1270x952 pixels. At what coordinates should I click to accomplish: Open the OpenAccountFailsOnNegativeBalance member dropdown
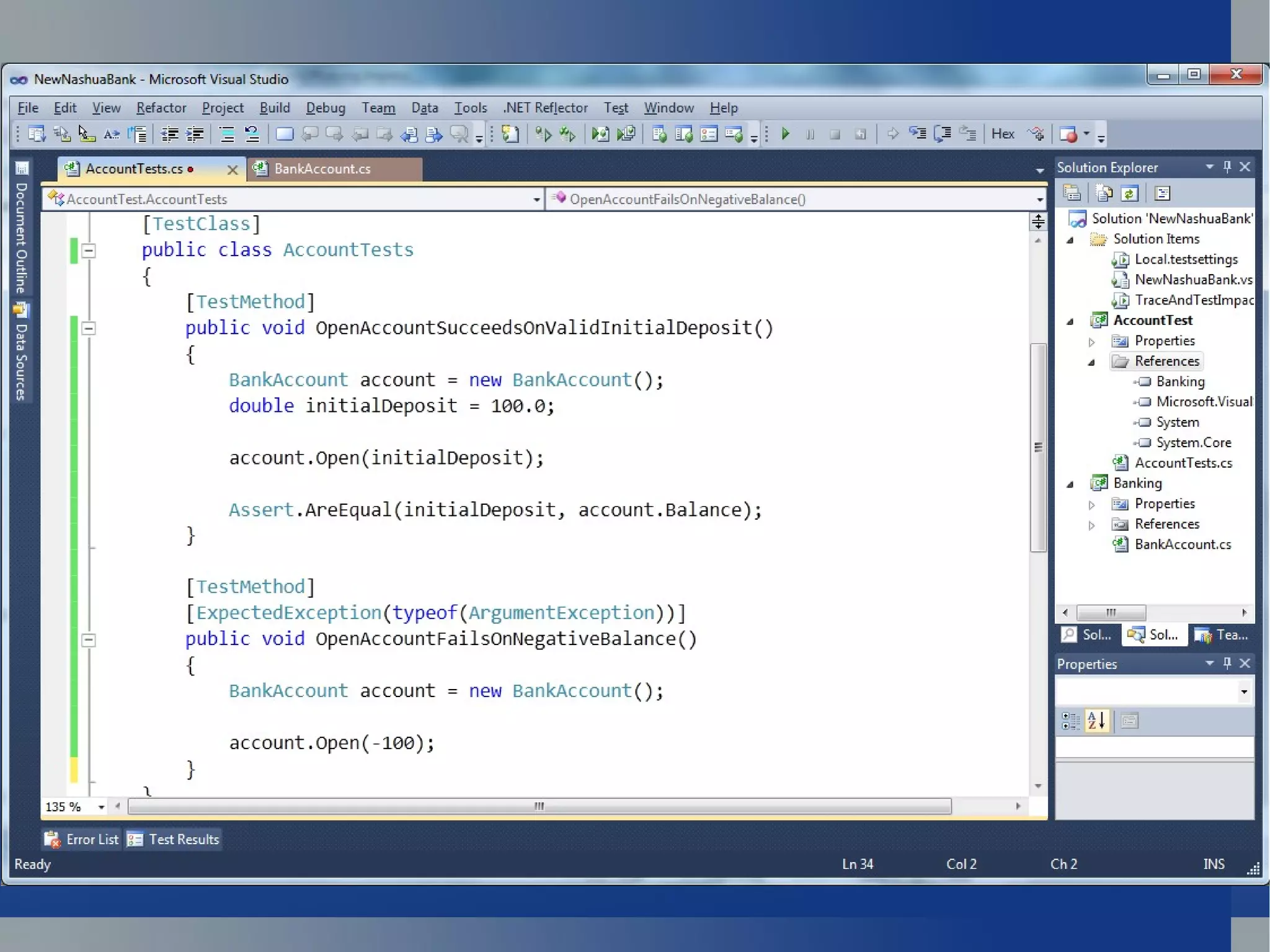pos(1039,199)
